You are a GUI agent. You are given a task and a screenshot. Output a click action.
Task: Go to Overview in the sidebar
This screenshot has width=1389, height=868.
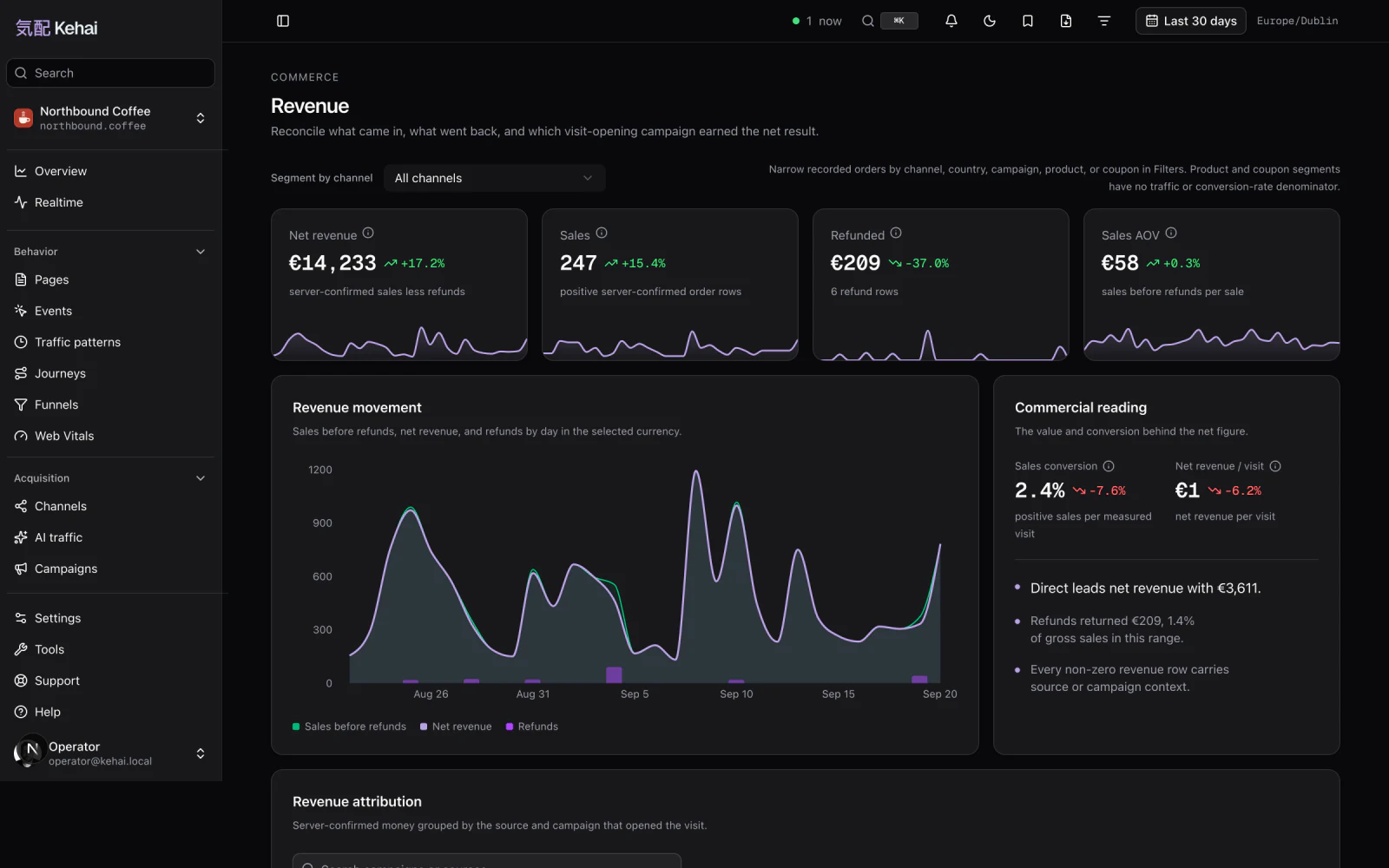point(110,171)
